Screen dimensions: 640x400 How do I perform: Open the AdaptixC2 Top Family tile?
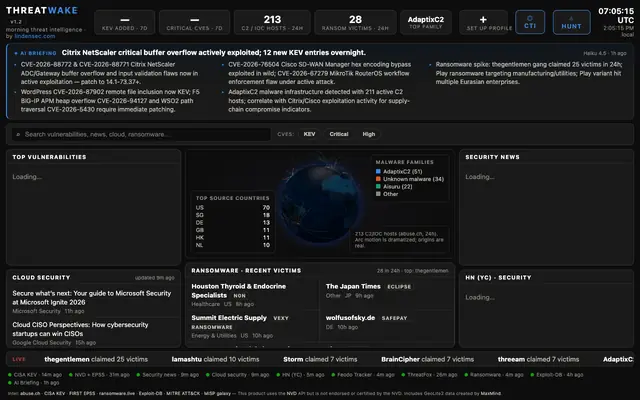[x=426, y=22]
